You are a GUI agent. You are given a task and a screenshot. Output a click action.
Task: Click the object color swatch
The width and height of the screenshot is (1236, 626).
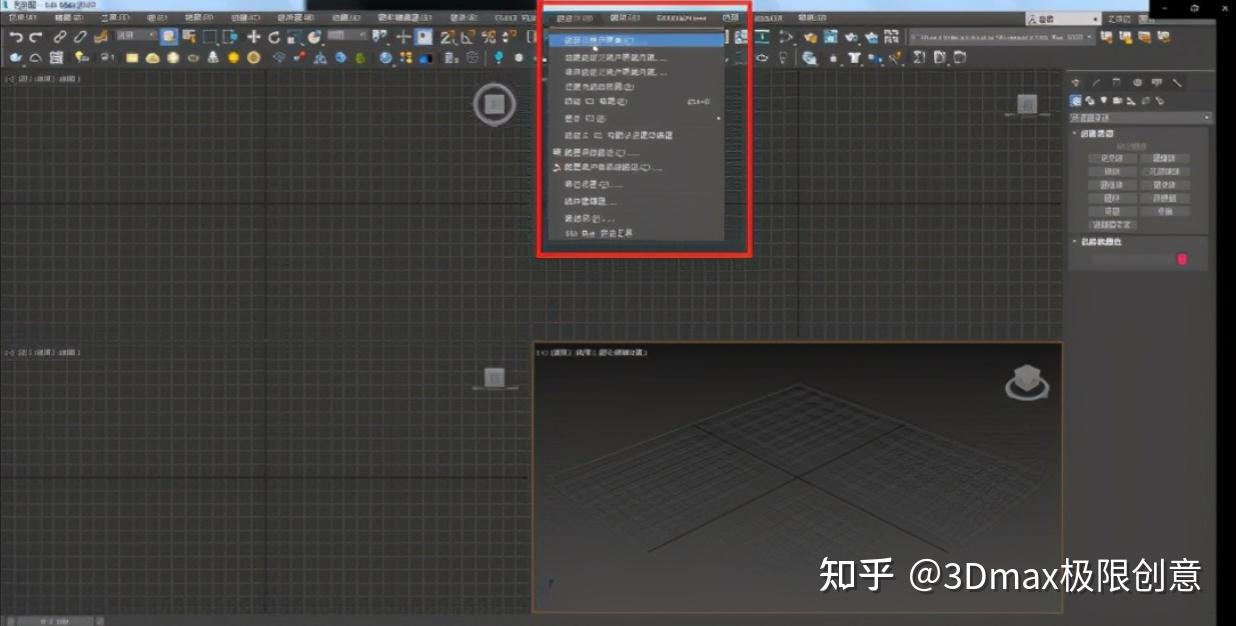pos(1183,258)
